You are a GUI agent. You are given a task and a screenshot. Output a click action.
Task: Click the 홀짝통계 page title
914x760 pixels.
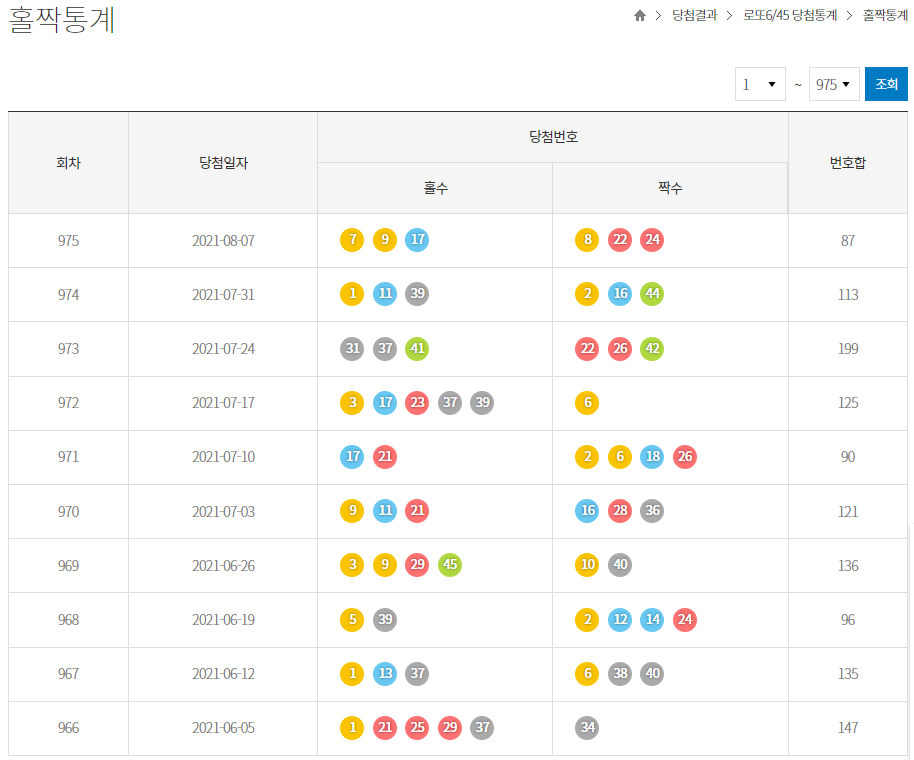point(62,20)
